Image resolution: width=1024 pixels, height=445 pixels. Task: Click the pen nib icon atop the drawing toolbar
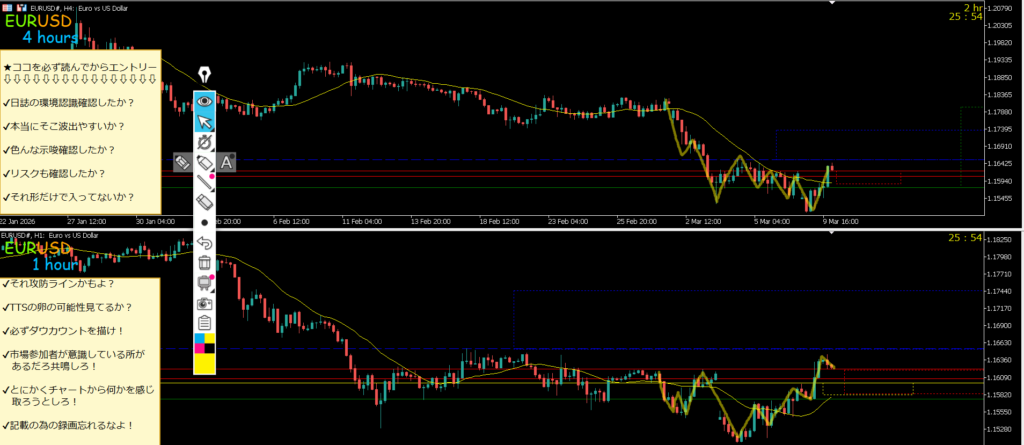tap(205, 76)
